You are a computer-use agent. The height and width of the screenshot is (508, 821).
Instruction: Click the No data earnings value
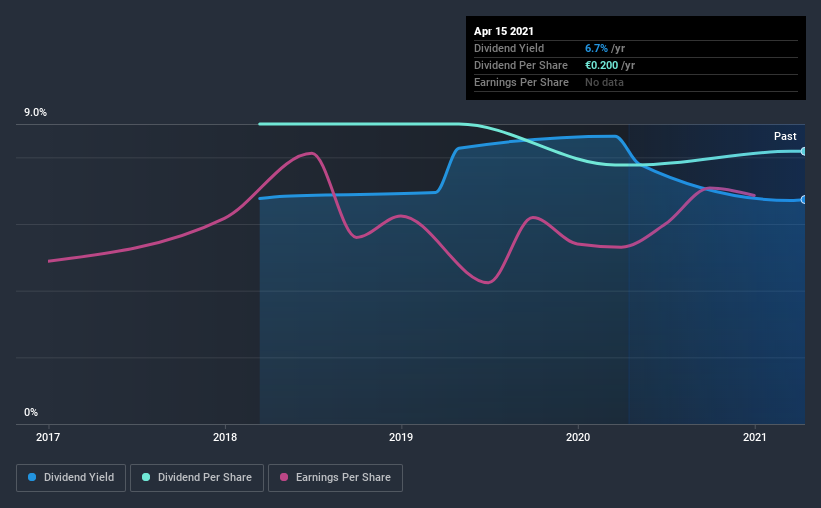pyautogui.click(x=604, y=82)
